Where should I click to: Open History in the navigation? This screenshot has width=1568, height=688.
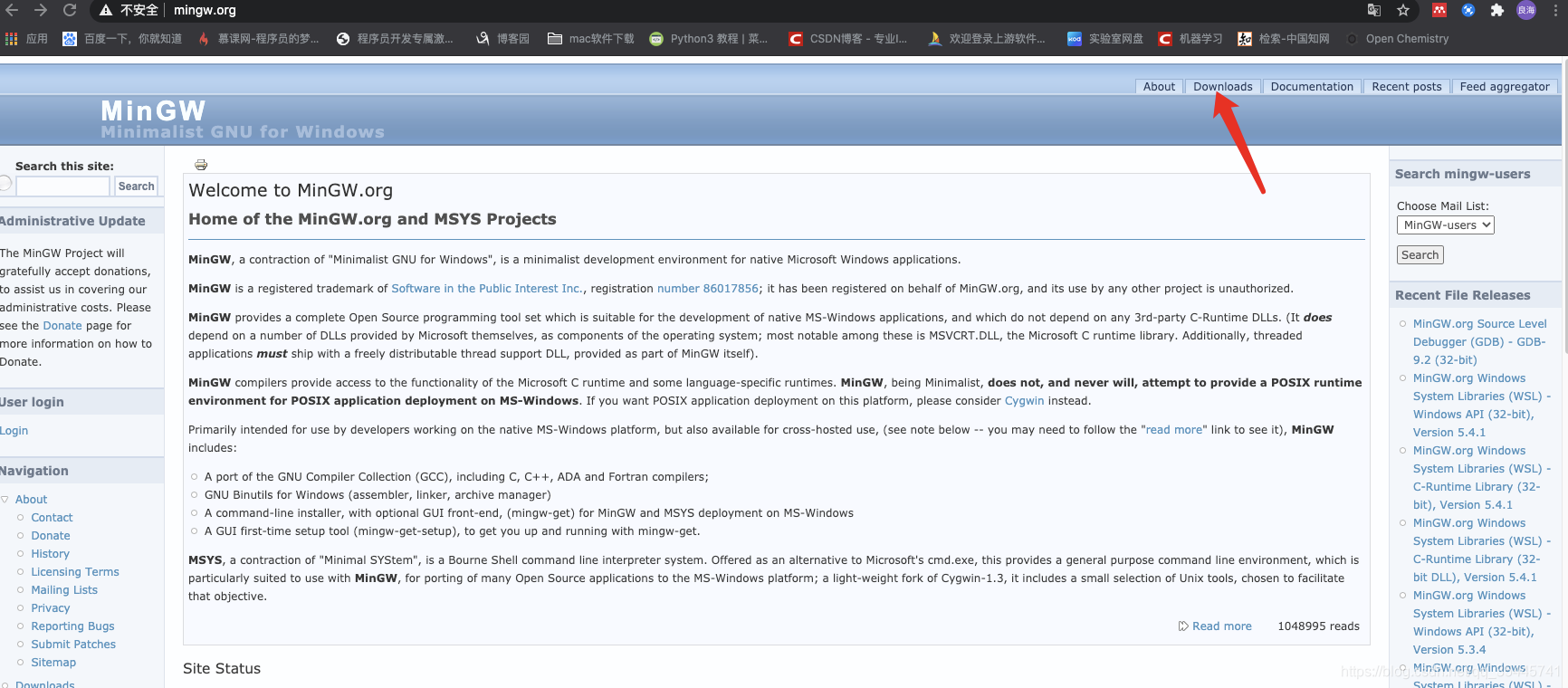[x=50, y=554]
